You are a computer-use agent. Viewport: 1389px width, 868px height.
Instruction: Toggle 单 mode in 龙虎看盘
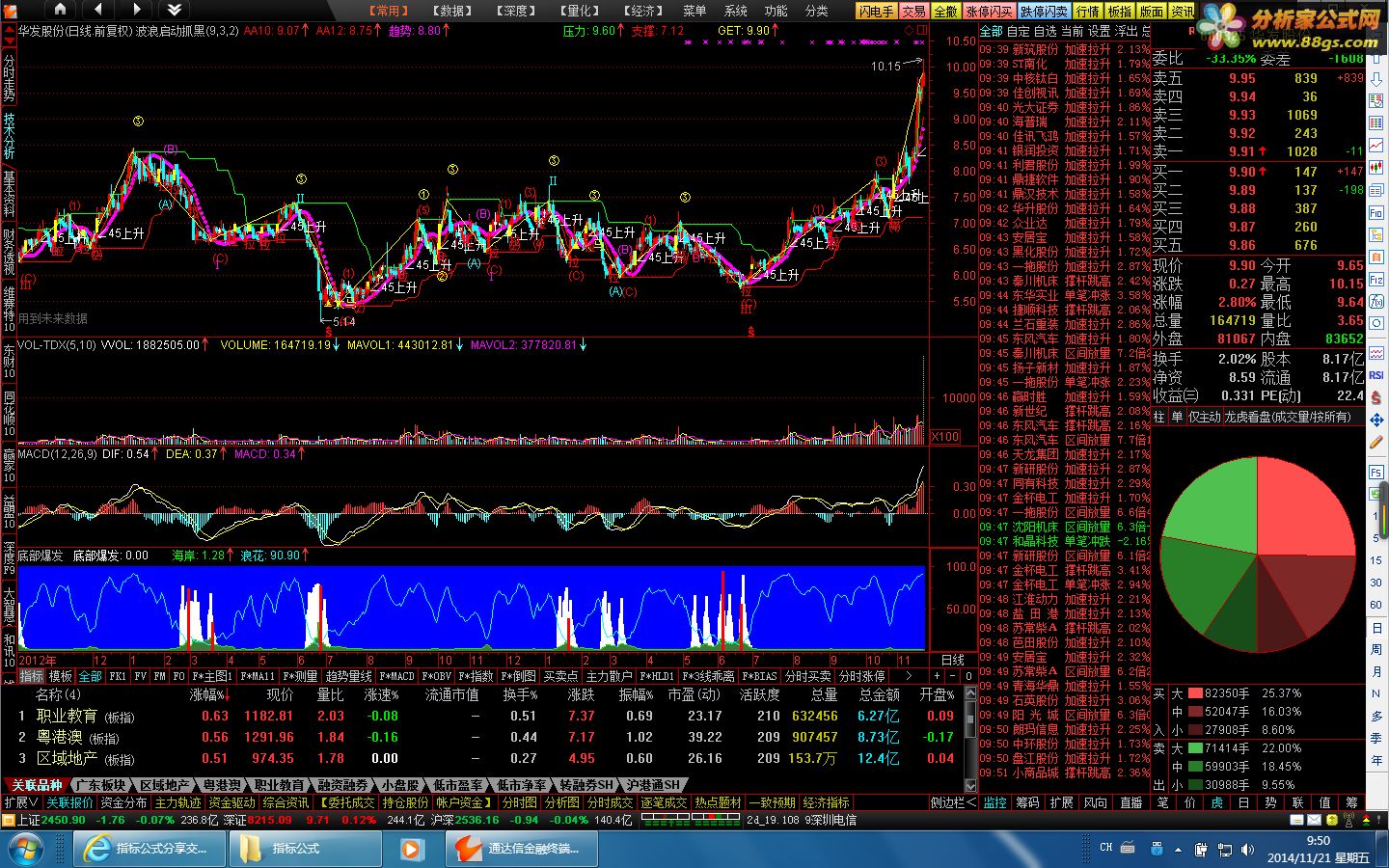(1177, 417)
